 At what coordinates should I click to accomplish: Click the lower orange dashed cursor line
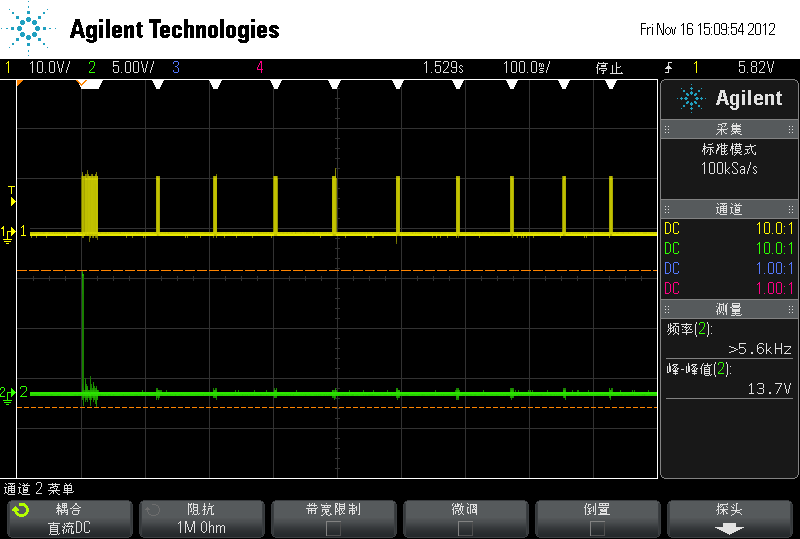point(337,407)
